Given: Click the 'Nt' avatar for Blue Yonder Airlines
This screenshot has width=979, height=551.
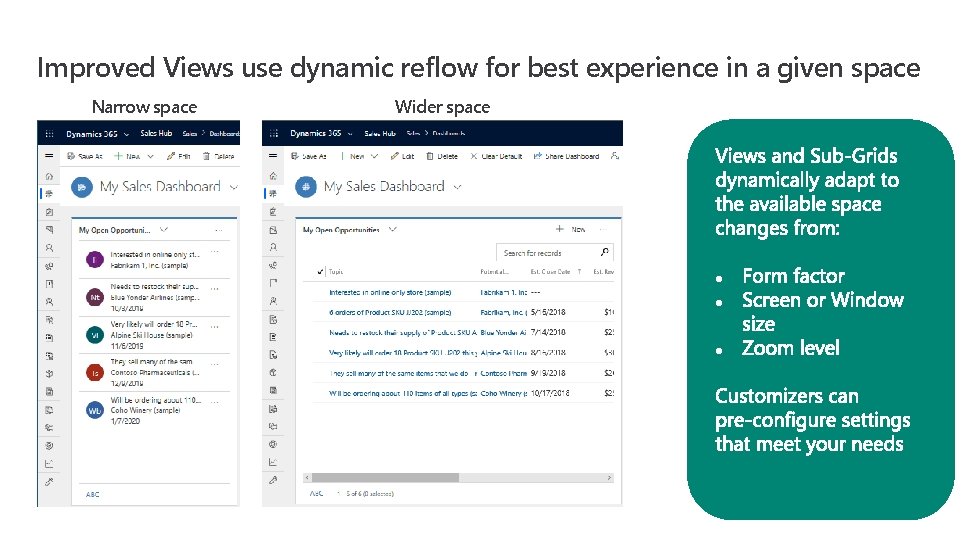Looking at the screenshot, I should point(94,297).
